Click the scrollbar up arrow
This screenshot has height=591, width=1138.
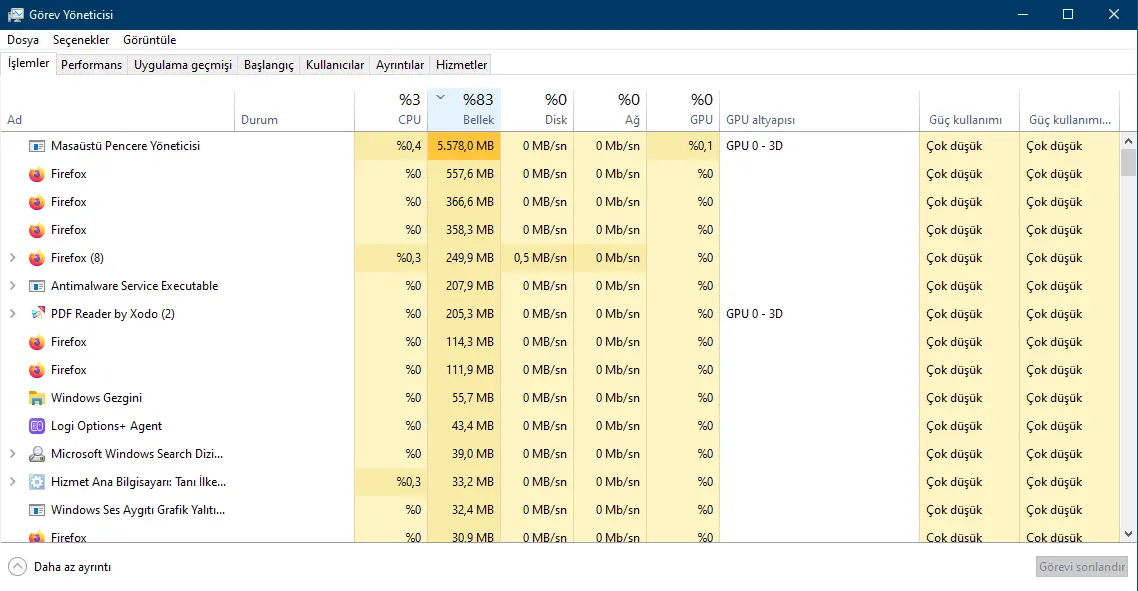[1129, 141]
